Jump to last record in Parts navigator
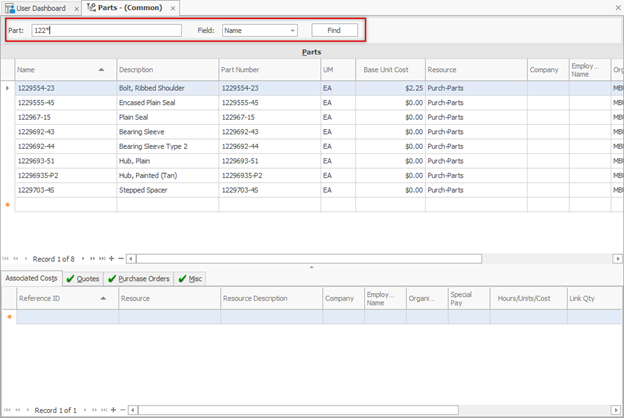The height and width of the screenshot is (418, 624). click(102, 258)
